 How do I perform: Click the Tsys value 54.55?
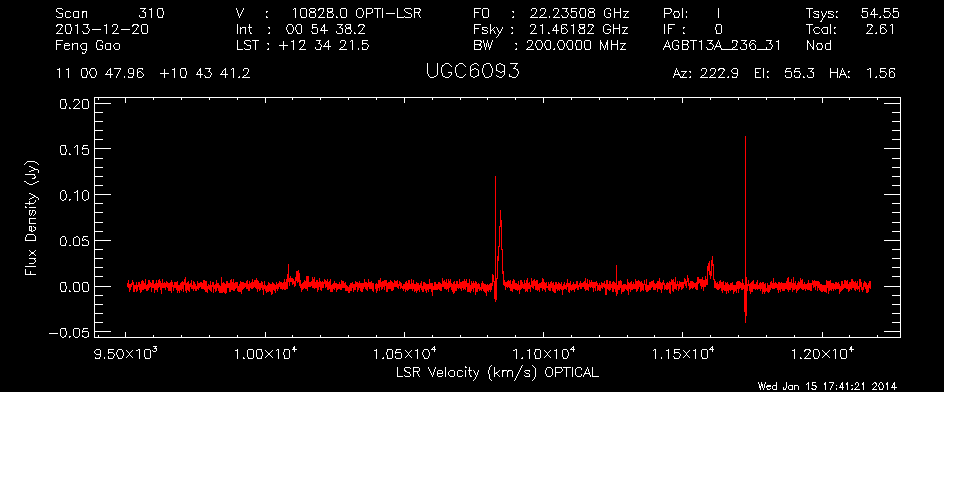[880, 13]
